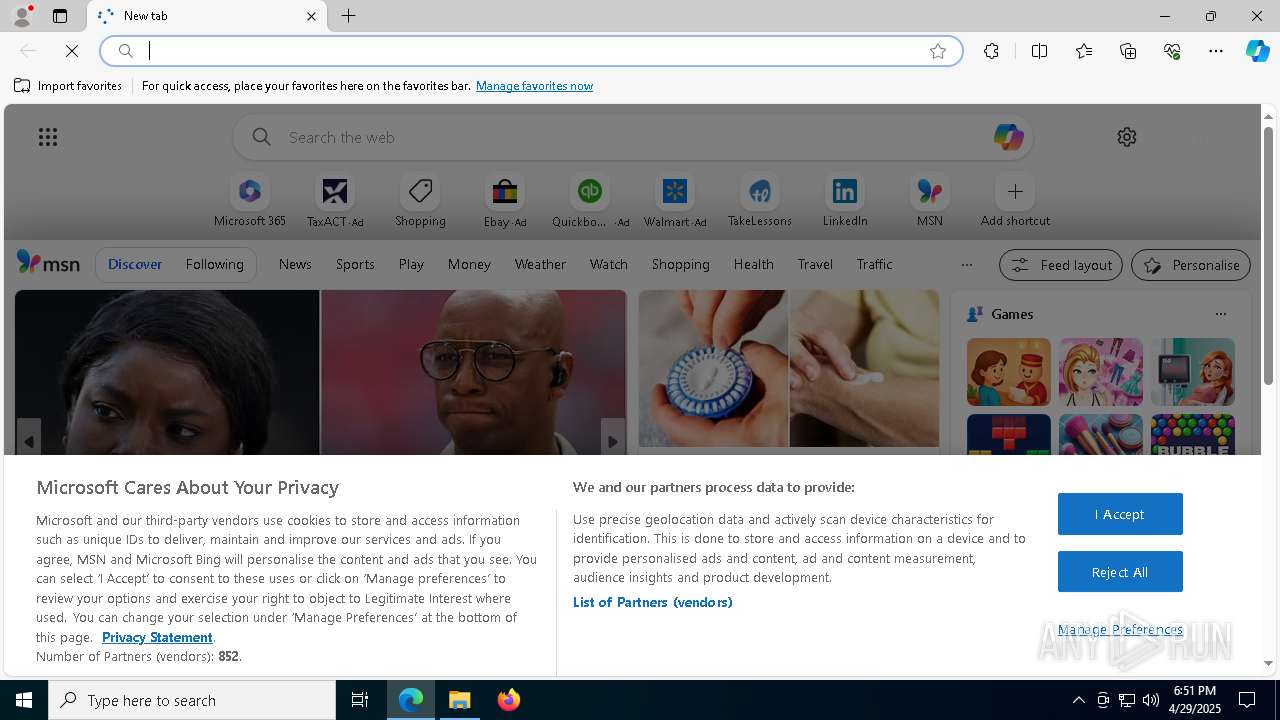This screenshot has width=1280, height=720.
Task: Show next headline story
Action: coord(612,441)
